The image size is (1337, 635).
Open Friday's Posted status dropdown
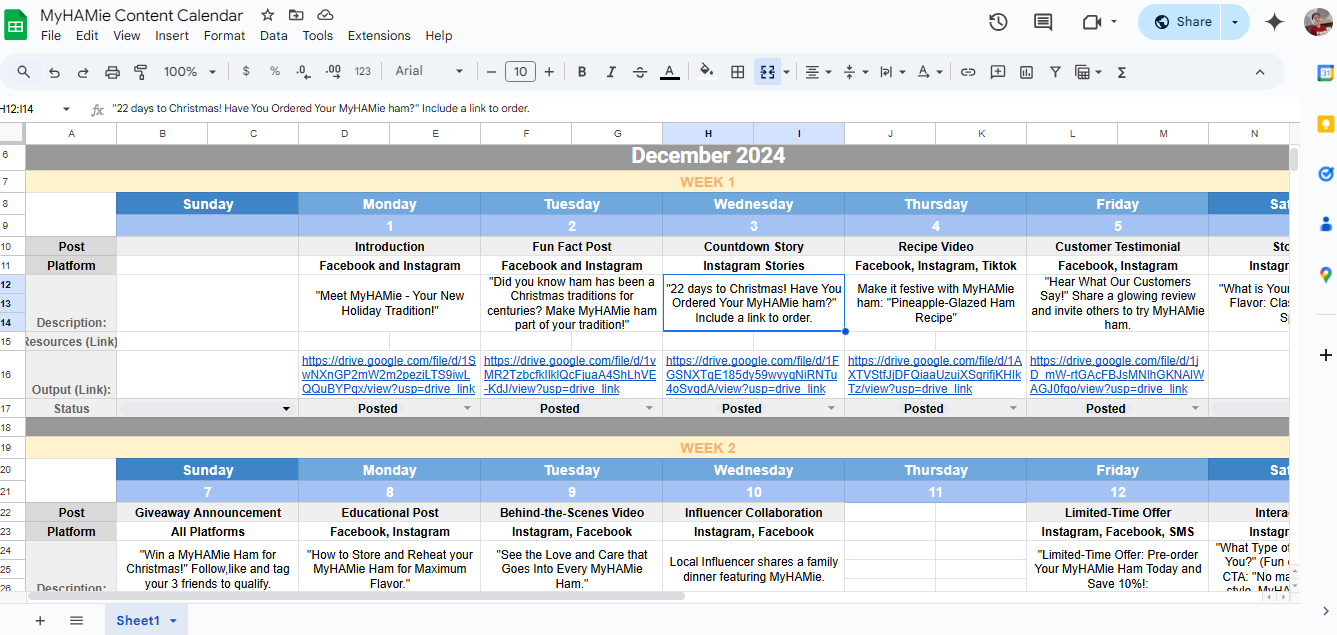1197,408
